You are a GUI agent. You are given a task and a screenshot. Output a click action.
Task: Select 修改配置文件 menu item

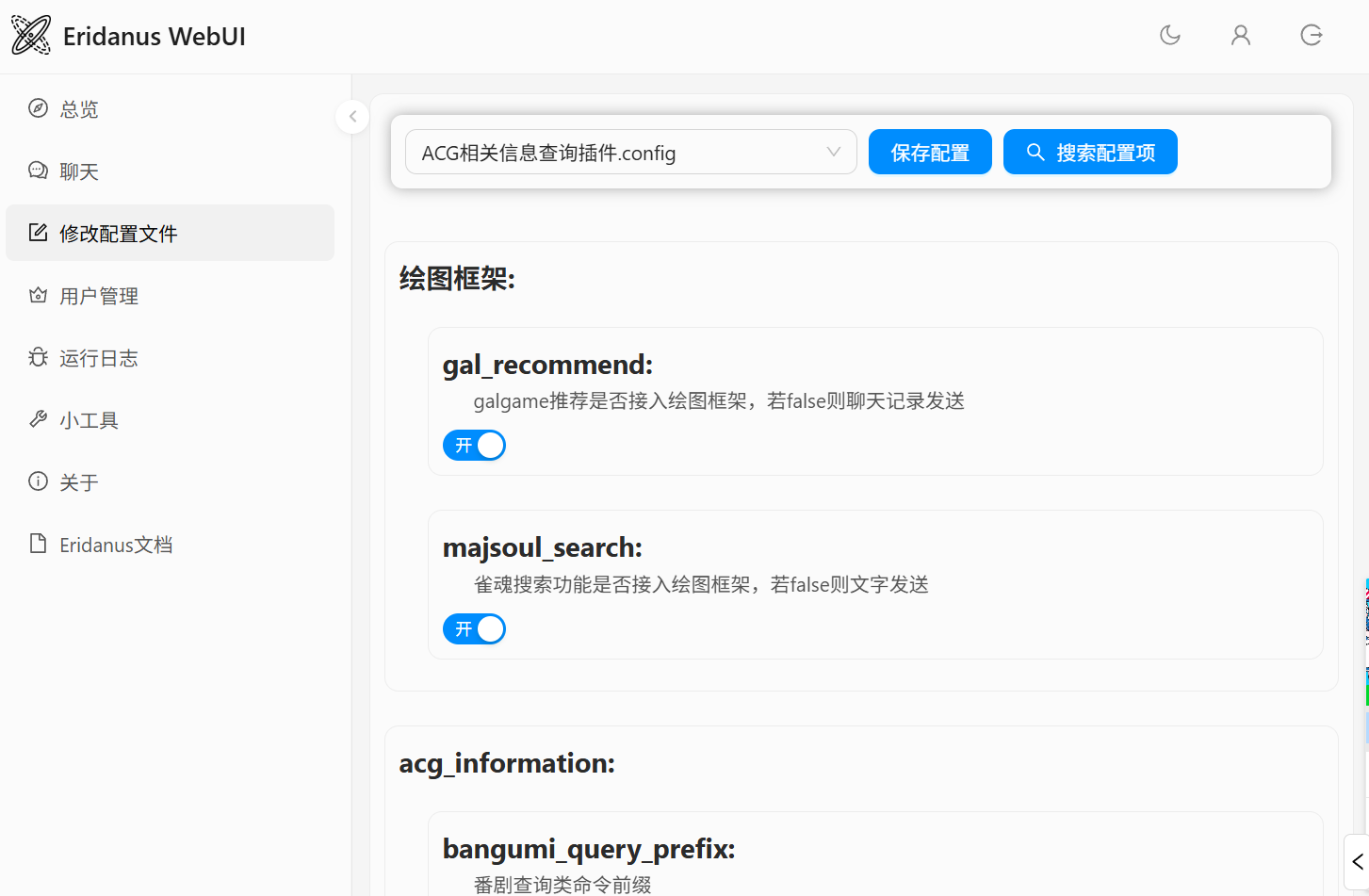[x=118, y=234]
